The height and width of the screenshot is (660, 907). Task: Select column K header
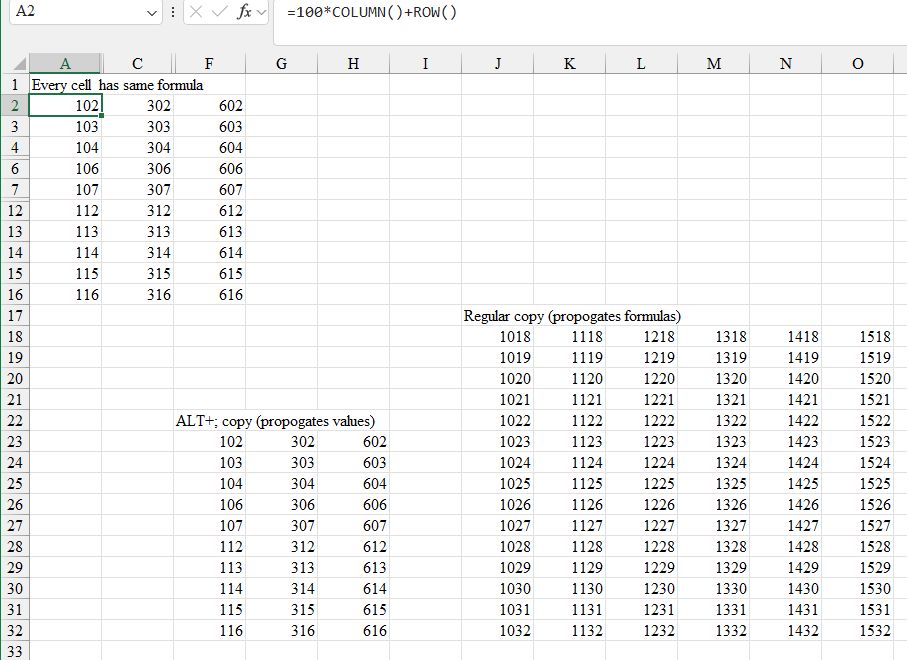tap(570, 64)
